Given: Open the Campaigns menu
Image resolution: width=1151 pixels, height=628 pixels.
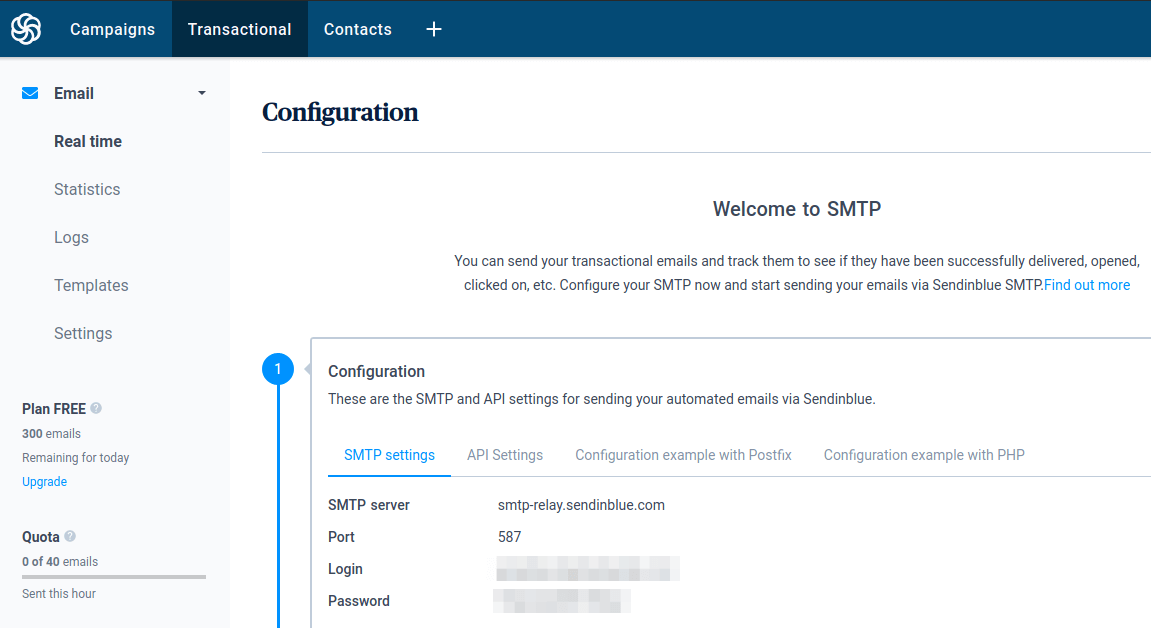Looking at the screenshot, I should (112, 29).
